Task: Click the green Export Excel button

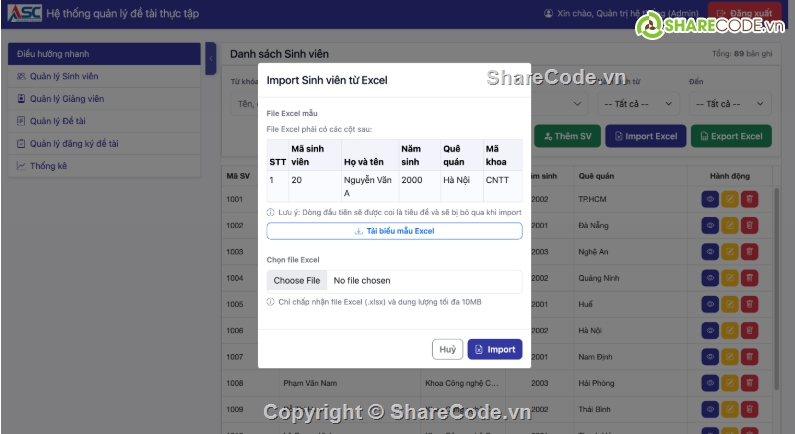Action: click(x=730, y=136)
